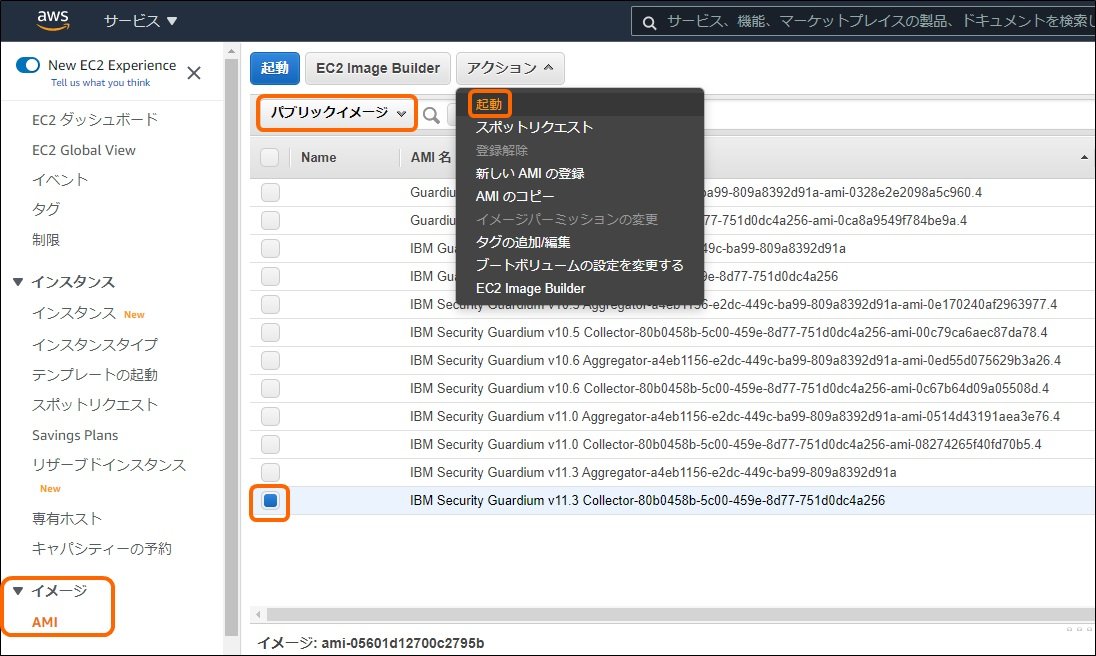
Task: Collapse the アクション dropdown menu
Action: pyautogui.click(x=510, y=68)
